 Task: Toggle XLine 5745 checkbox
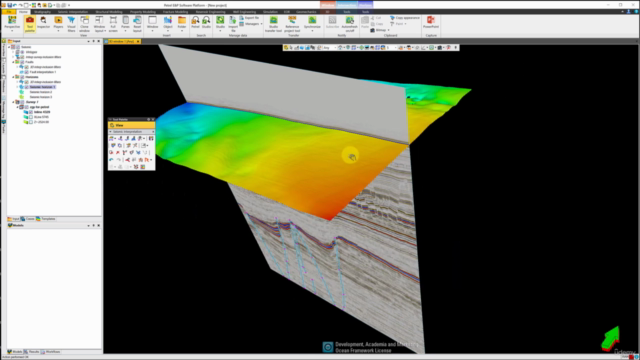point(31,117)
